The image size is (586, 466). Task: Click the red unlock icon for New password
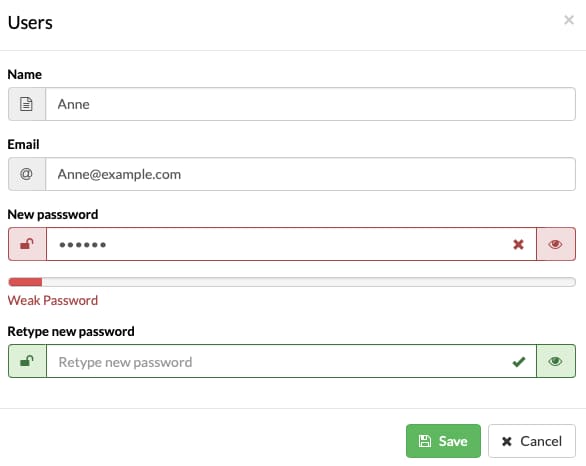(27, 244)
